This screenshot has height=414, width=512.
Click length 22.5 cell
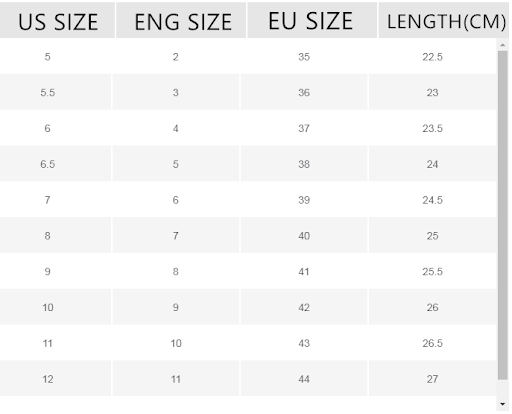(432, 57)
